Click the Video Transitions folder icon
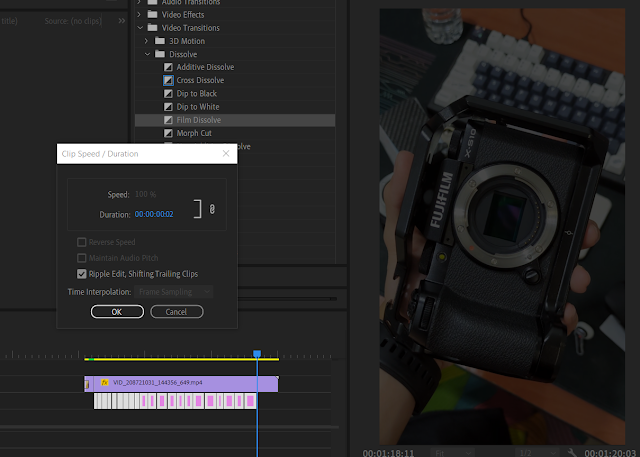This screenshot has height=457, width=640. 152,28
